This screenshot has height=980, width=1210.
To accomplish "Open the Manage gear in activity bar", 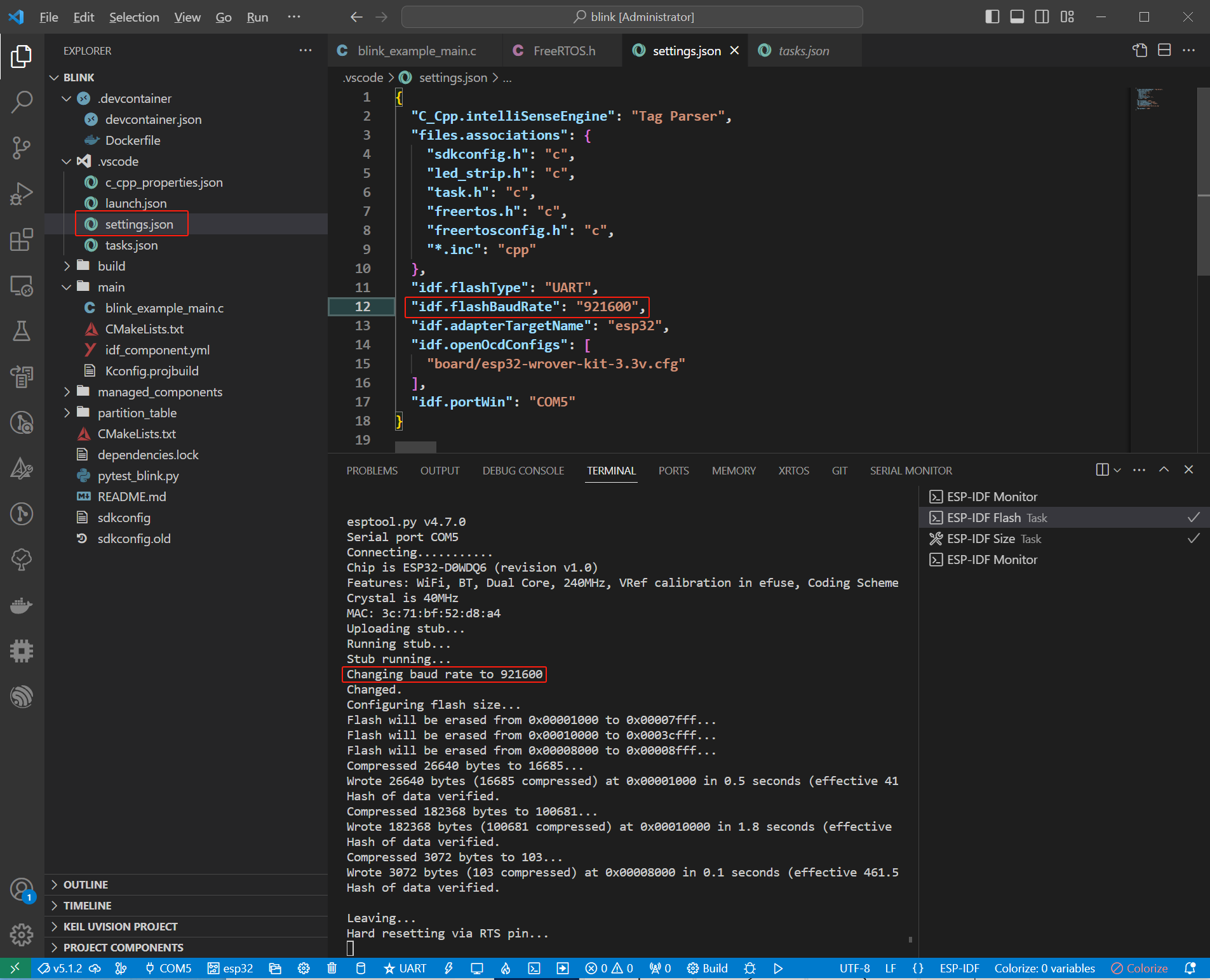I will click(x=22, y=934).
